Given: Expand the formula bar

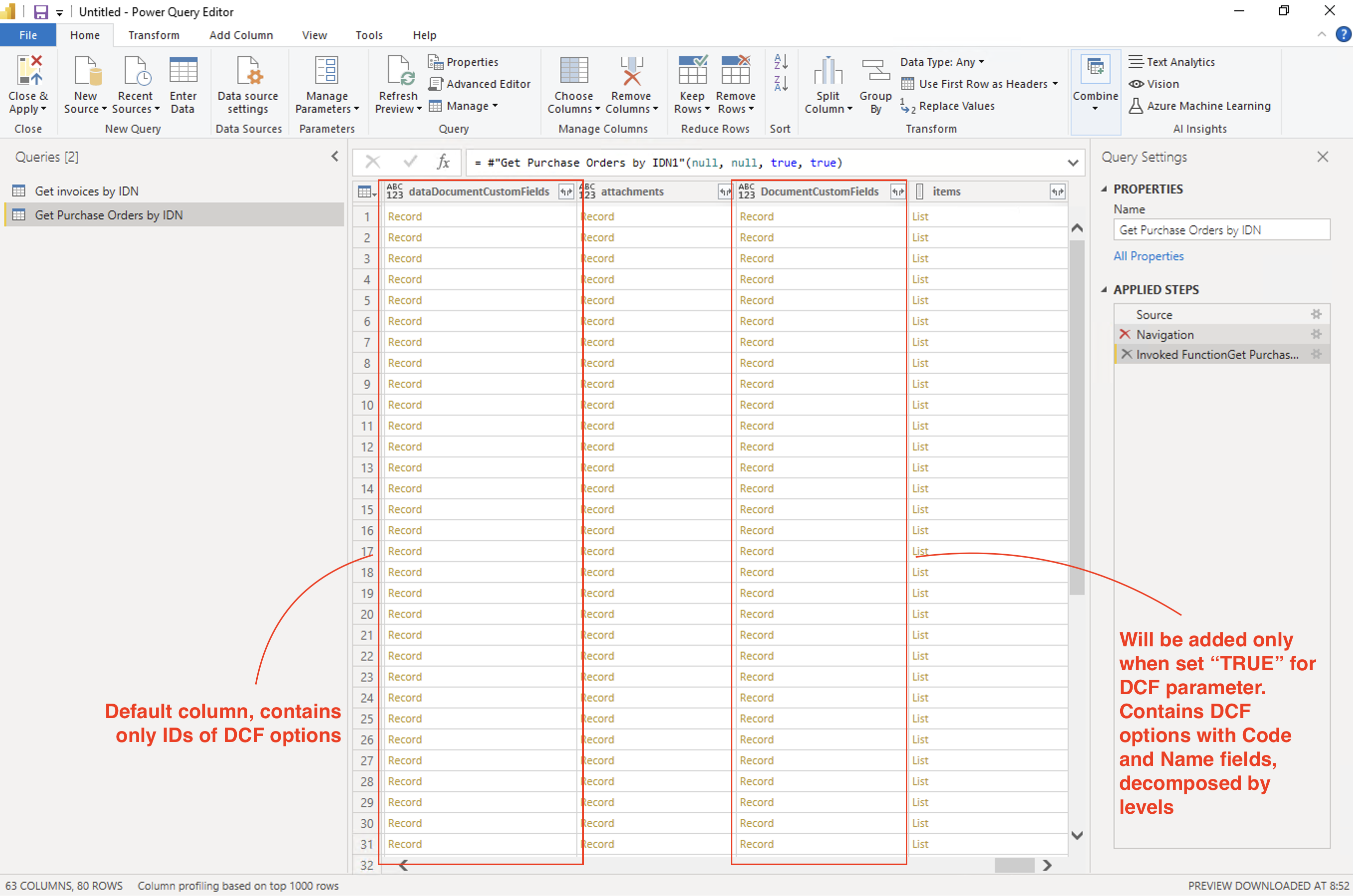Looking at the screenshot, I should click(1073, 163).
